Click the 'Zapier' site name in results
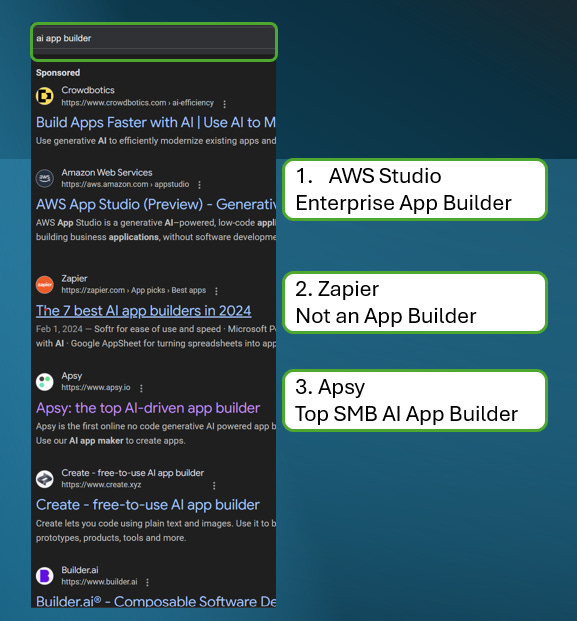577x621 pixels. coord(74,279)
